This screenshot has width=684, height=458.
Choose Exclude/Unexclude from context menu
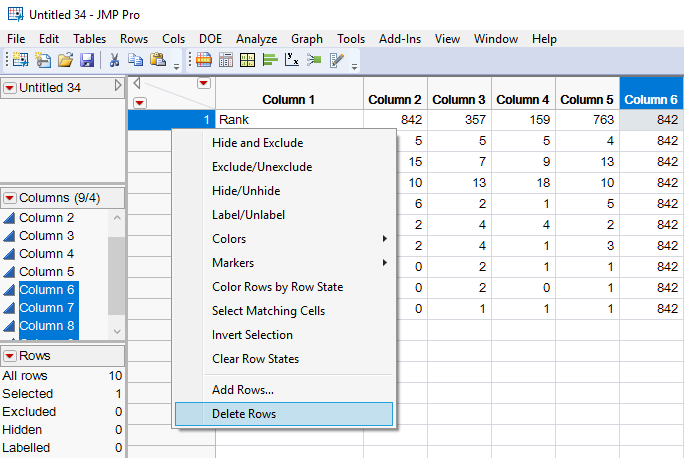[284, 167]
